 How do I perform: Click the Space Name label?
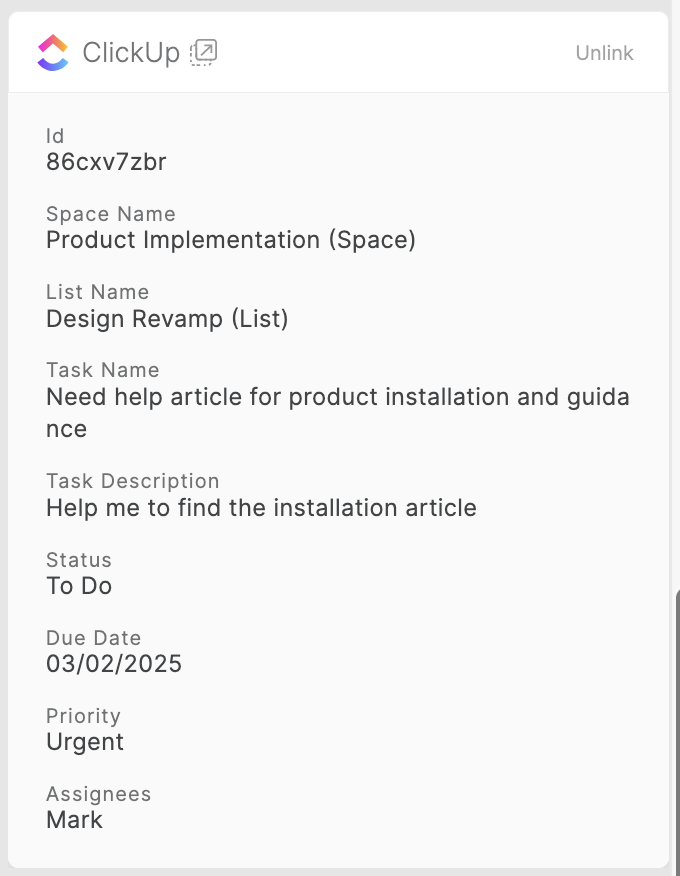coord(111,214)
